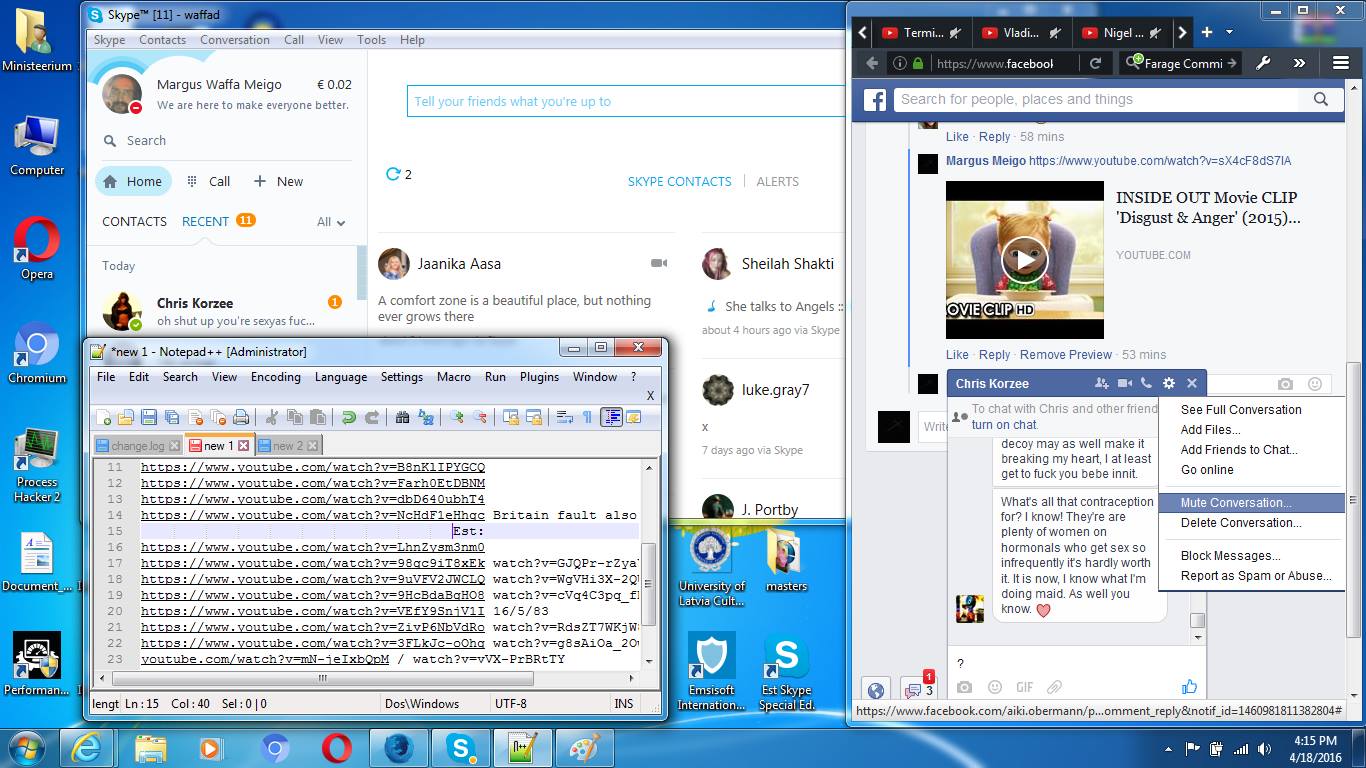Click 'turn on chat' link
The width and height of the screenshot is (1366, 768).
point(1004,425)
